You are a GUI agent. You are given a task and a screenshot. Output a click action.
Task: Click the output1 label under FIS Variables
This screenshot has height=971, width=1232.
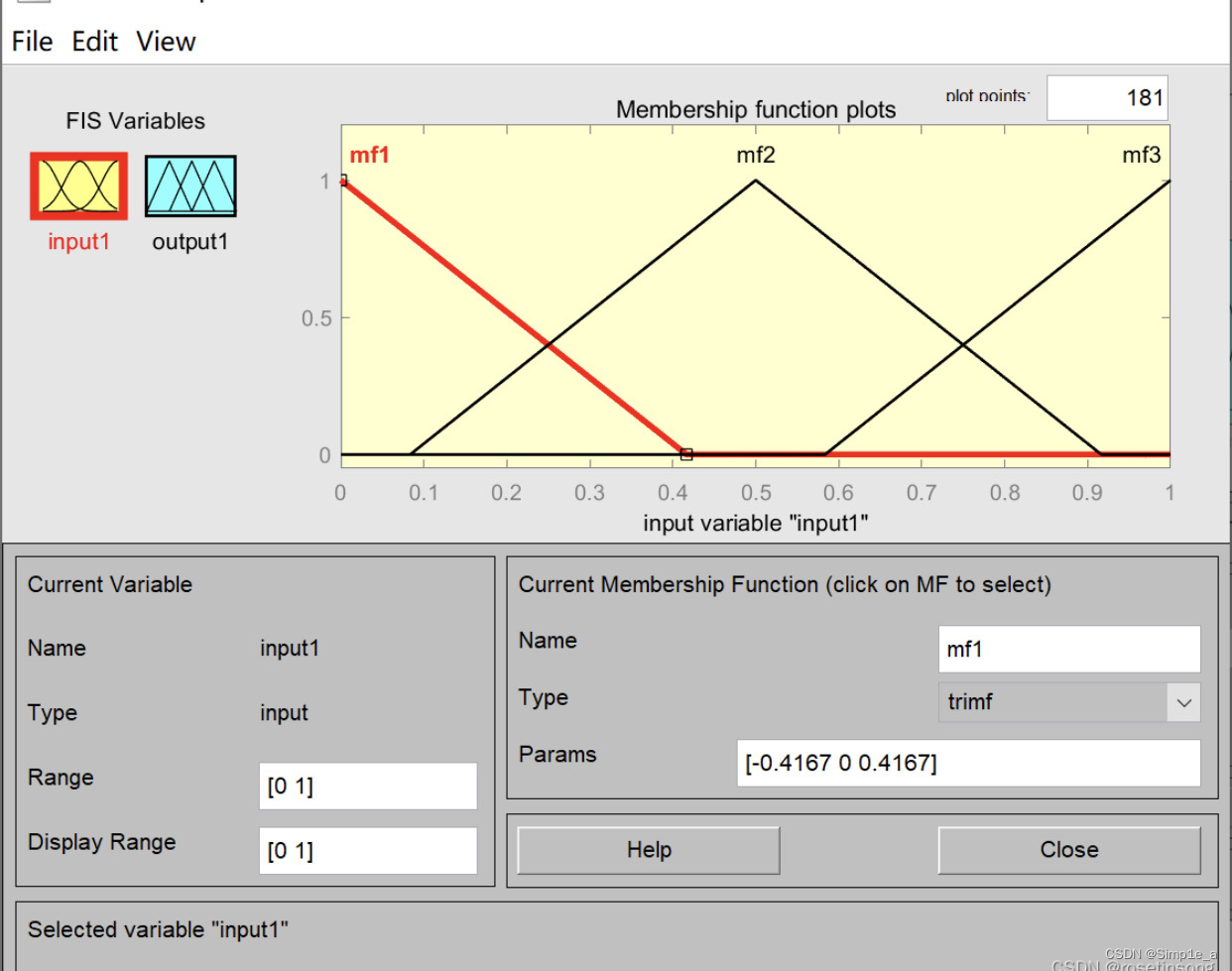pos(190,242)
